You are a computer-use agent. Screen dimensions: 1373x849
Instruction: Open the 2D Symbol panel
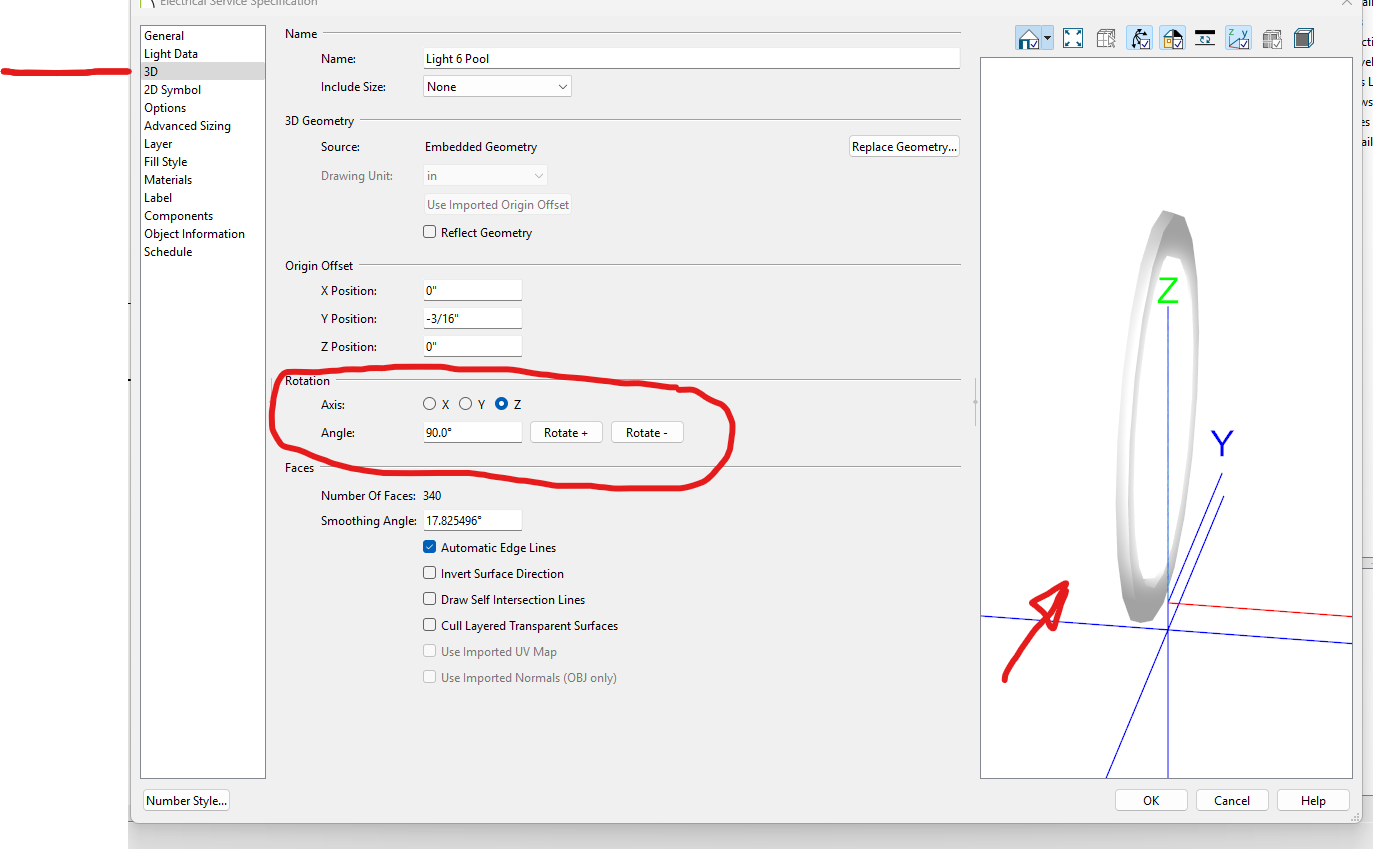point(203,90)
